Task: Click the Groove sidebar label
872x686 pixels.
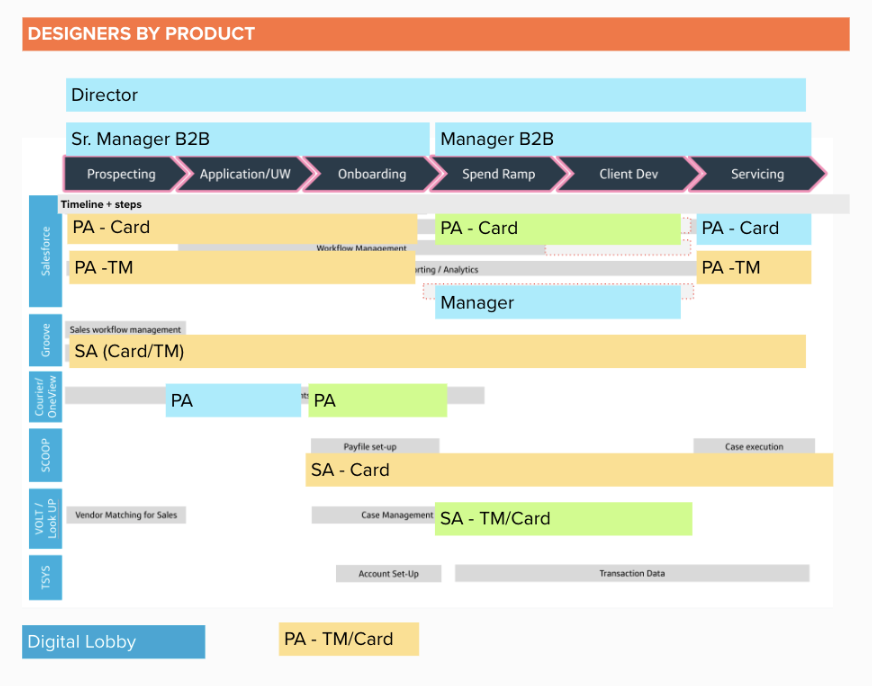Action: click(45, 339)
